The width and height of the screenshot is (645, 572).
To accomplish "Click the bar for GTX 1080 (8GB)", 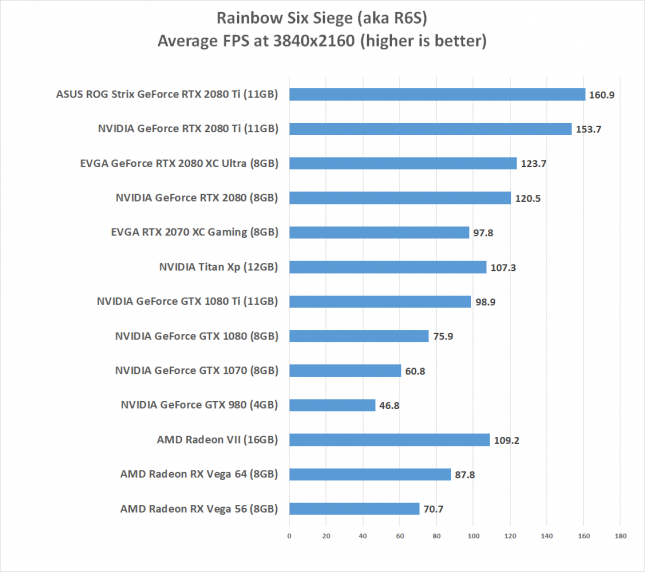I will coord(359,336).
